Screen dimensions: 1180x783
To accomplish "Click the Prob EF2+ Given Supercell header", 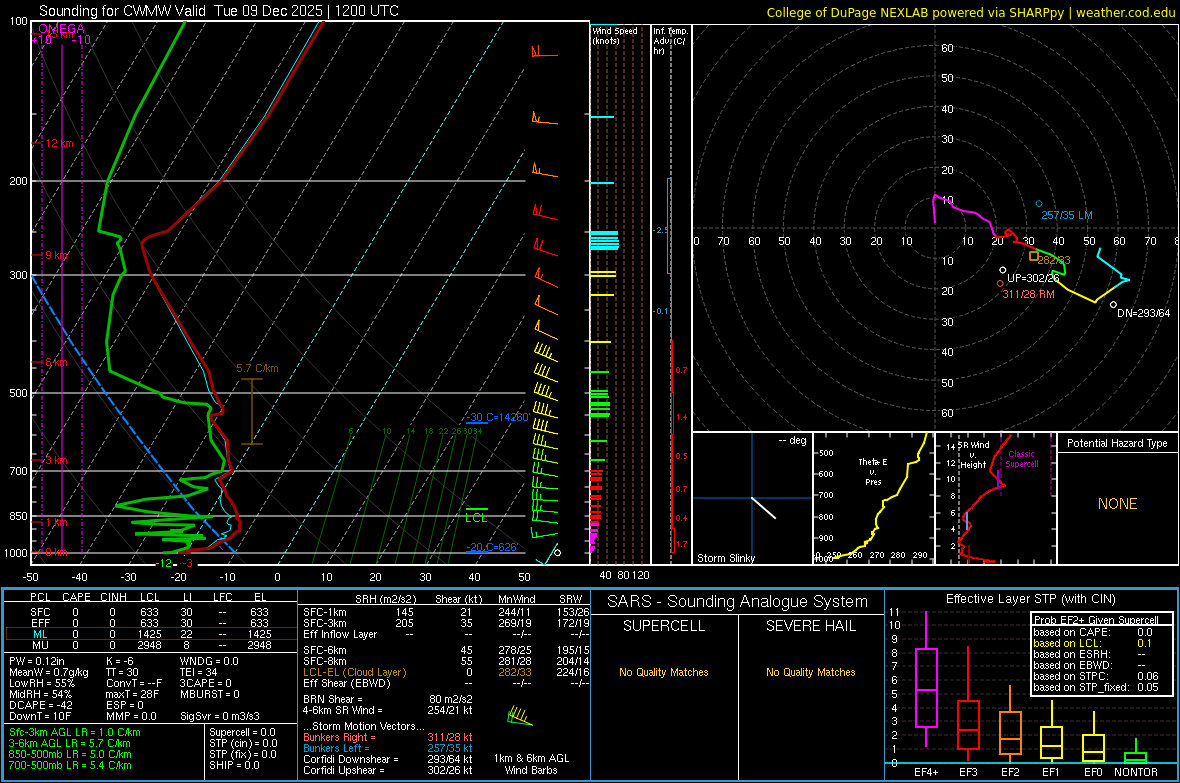I will (x=1096, y=620).
